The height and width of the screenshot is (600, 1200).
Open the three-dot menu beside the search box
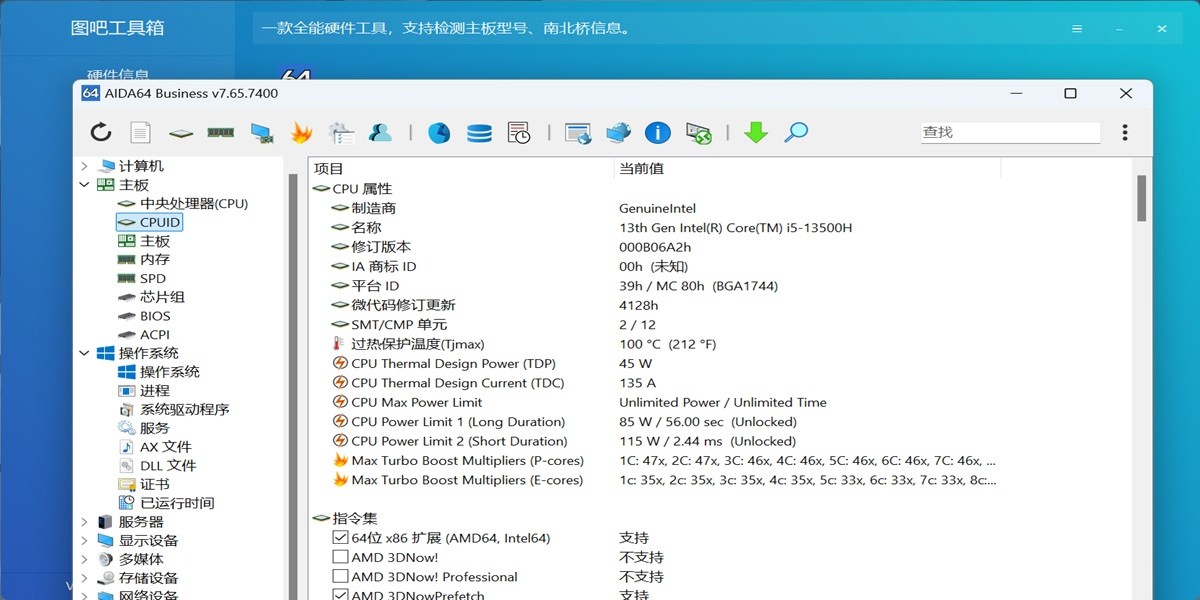1123,131
